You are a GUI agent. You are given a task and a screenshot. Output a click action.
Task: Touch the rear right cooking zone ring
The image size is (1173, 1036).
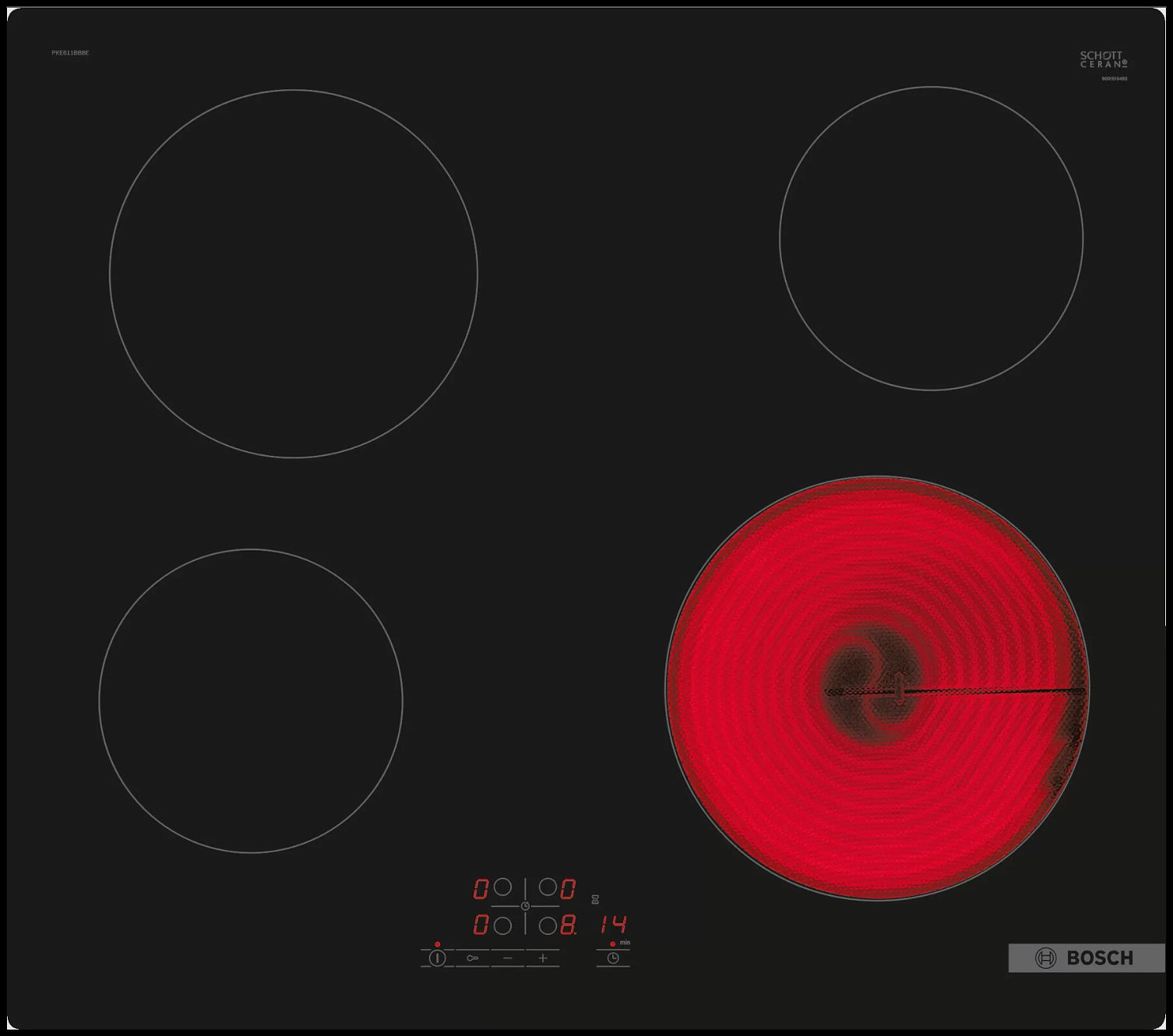pyautogui.click(x=931, y=238)
